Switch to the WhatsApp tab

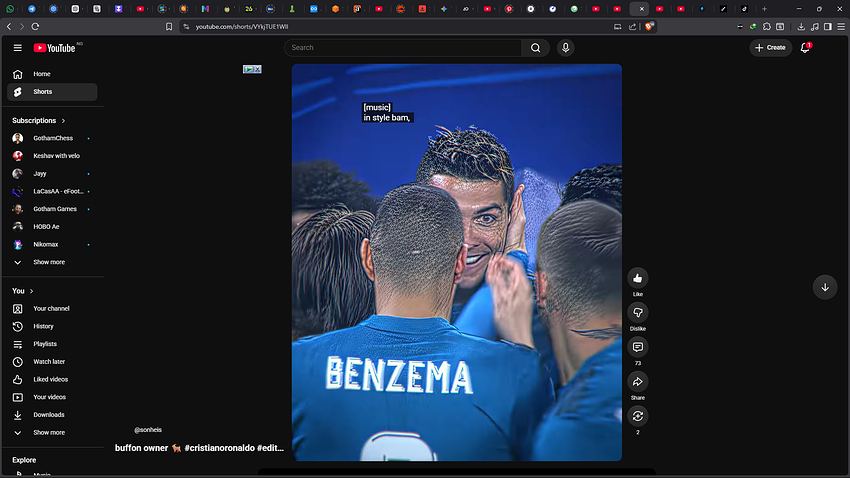tap(10, 9)
